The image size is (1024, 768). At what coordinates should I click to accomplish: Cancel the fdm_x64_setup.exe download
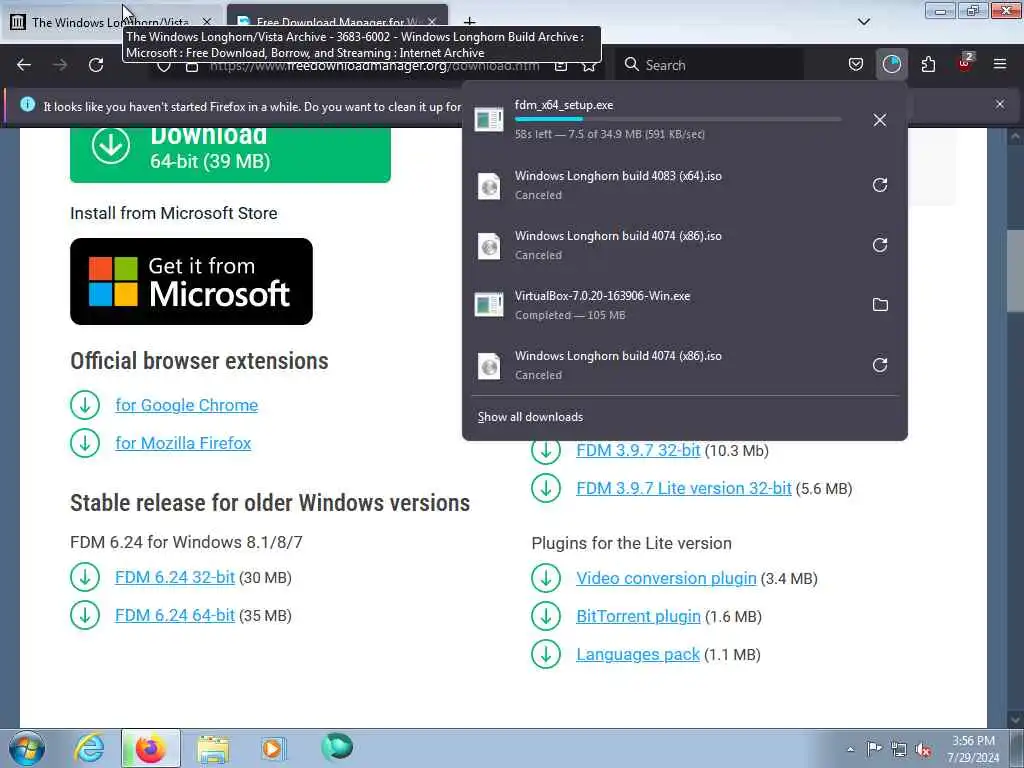(880, 120)
